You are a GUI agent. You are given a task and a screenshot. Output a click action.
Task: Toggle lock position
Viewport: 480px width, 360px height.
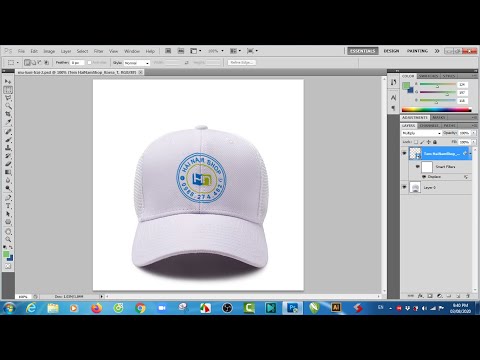(429, 142)
